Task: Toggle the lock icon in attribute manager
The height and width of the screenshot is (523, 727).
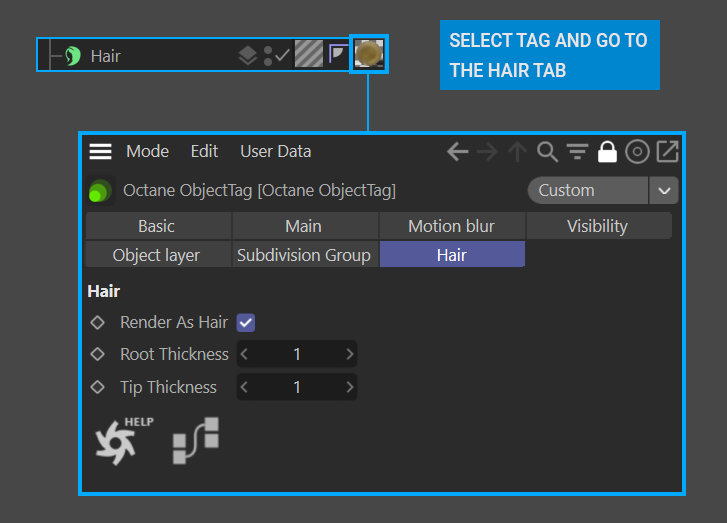Action: pyautogui.click(x=606, y=152)
